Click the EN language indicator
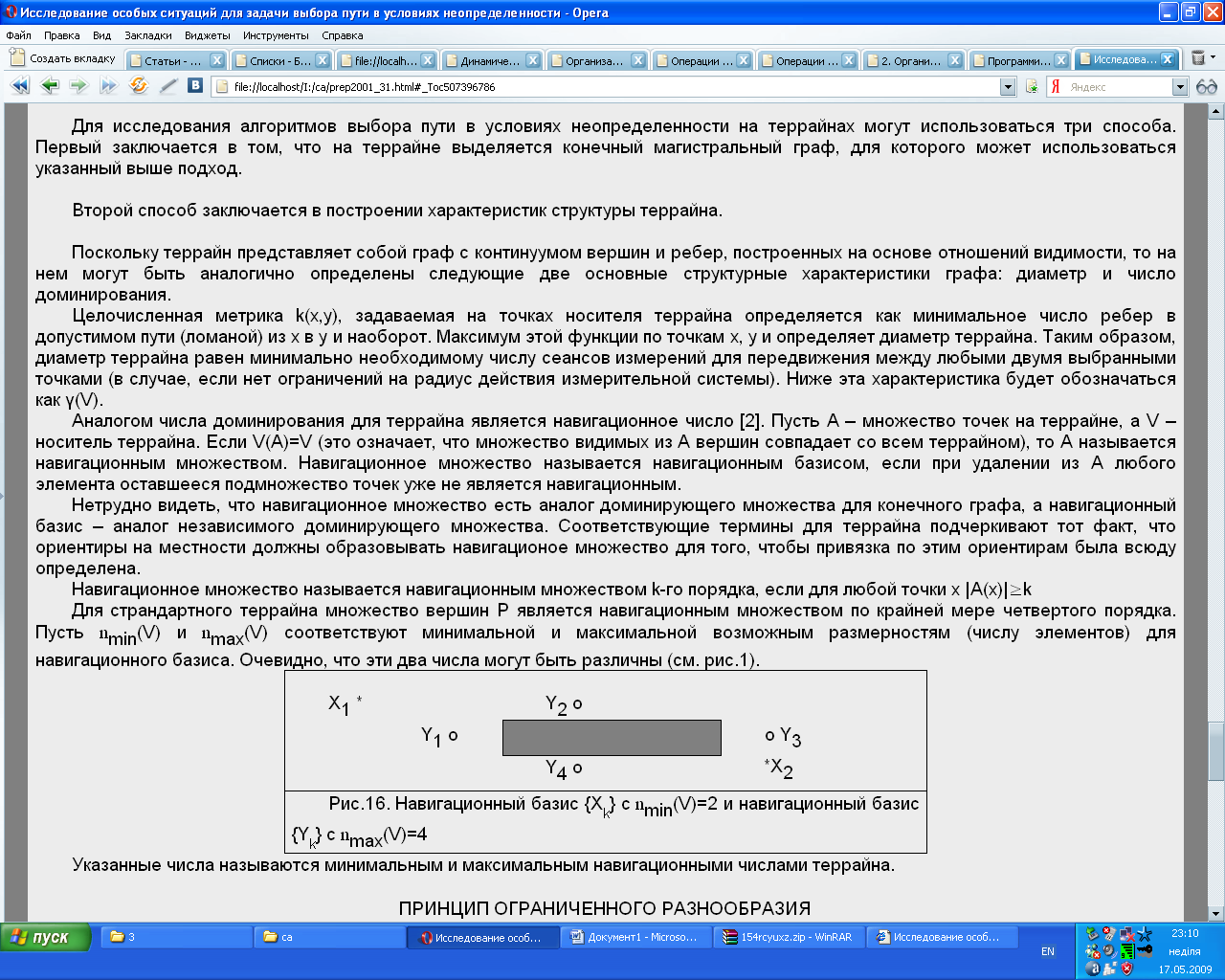The image size is (1225, 980). [1048, 951]
